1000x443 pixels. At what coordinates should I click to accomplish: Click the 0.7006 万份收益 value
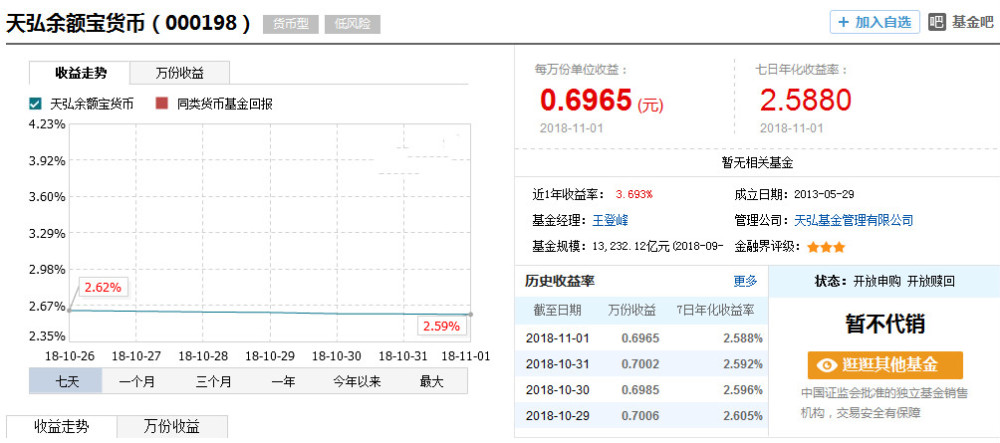(x=640, y=416)
